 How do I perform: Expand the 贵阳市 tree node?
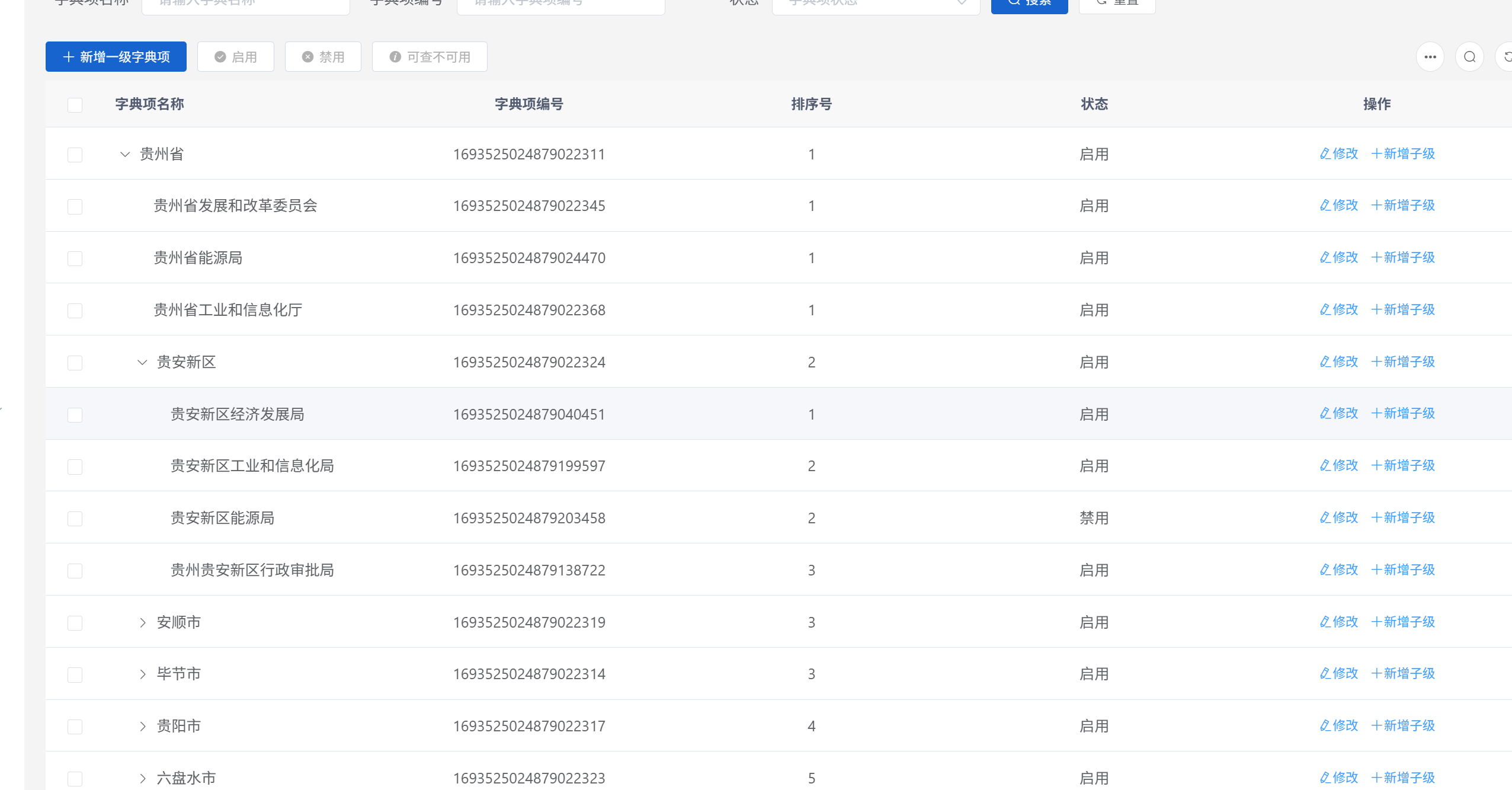click(142, 726)
